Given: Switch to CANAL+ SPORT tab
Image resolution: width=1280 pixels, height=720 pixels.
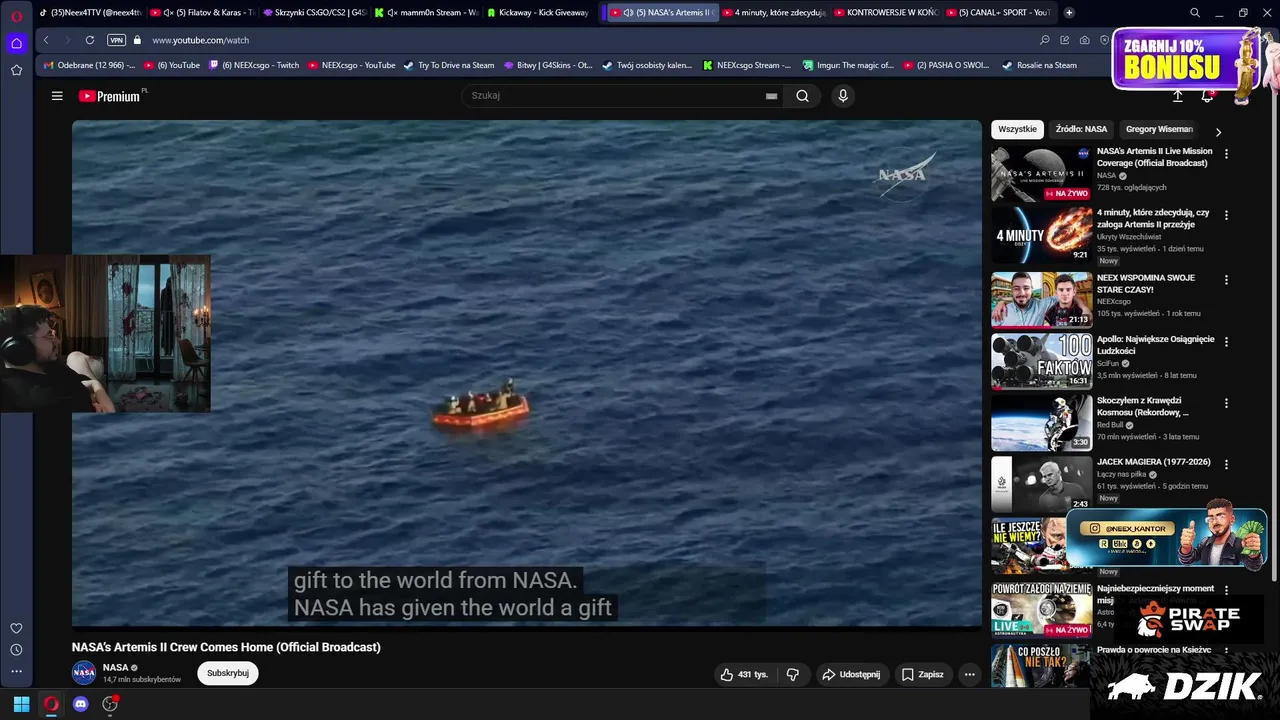Looking at the screenshot, I should [x=997, y=13].
